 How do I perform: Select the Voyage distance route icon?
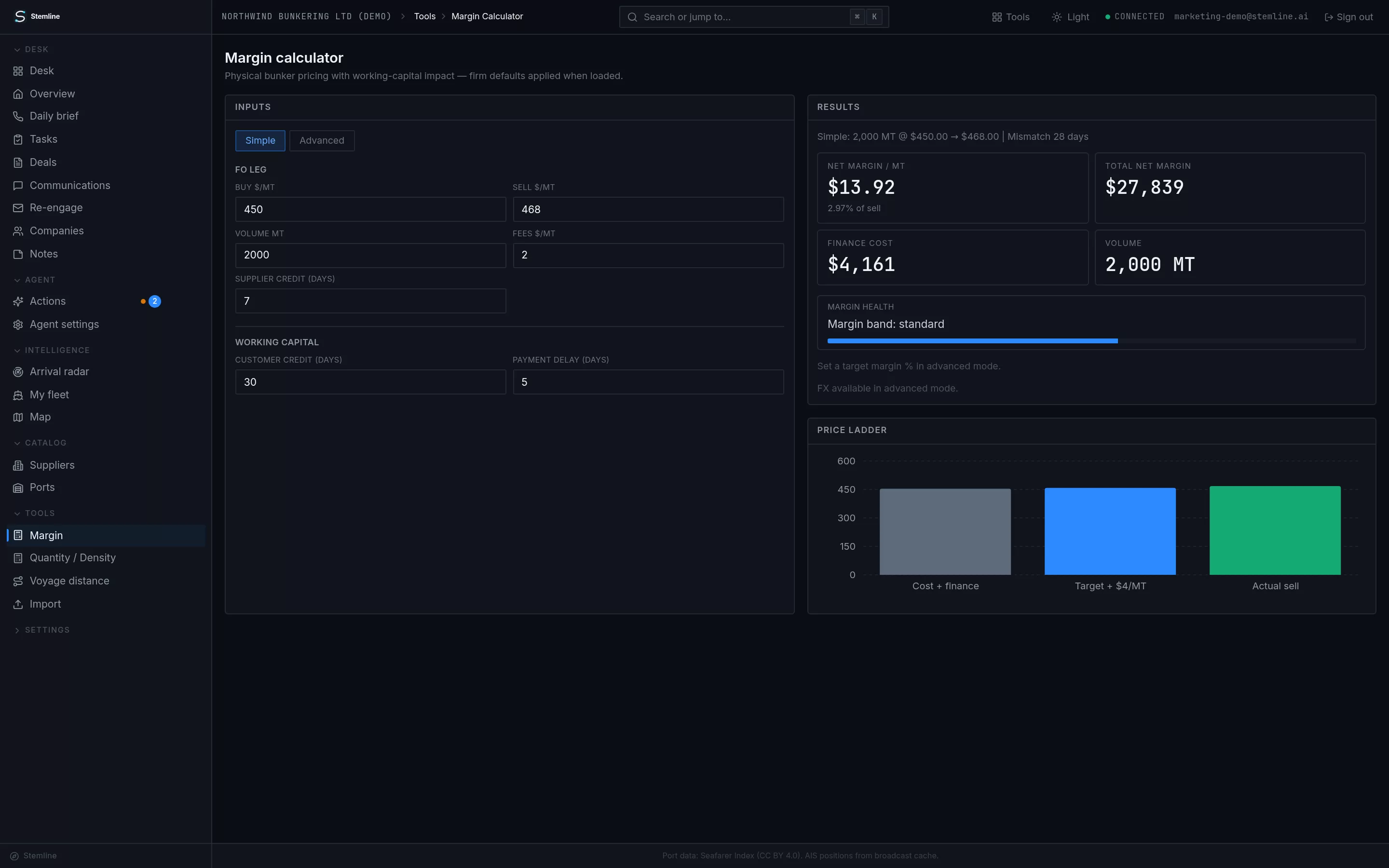[x=18, y=581]
